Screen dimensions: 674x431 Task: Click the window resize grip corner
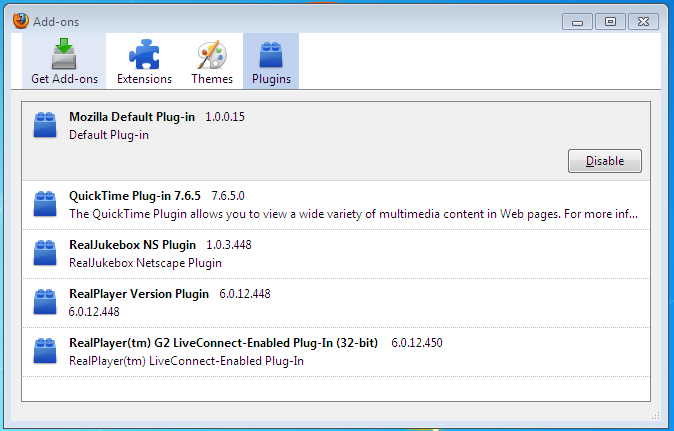(x=656, y=415)
